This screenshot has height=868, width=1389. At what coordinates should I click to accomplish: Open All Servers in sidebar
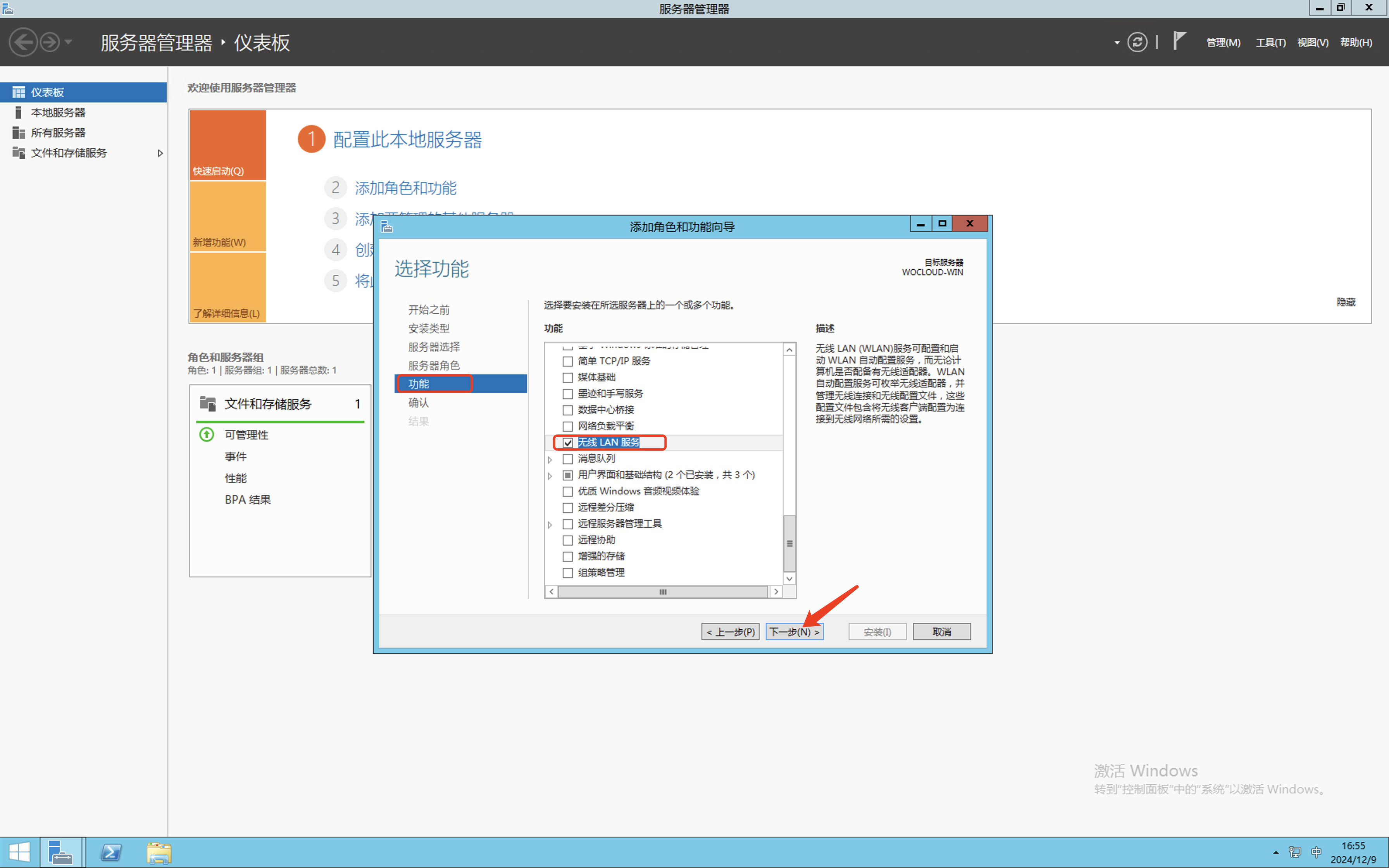tap(58, 133)
